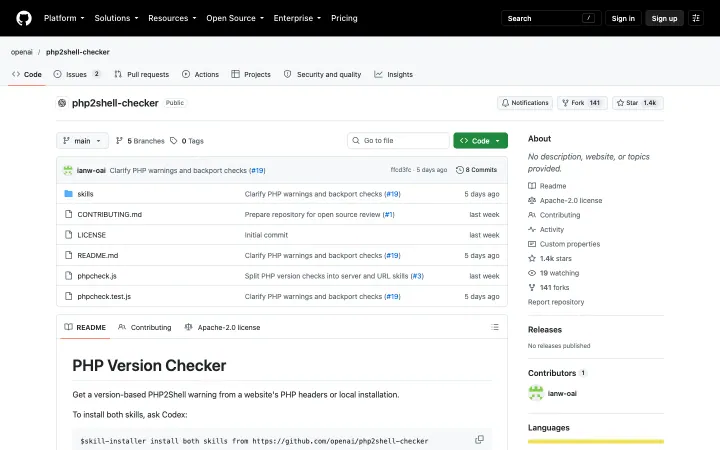The image size is (720, 450).
Task: Go to Pricing page
Action: coord(344,18)
